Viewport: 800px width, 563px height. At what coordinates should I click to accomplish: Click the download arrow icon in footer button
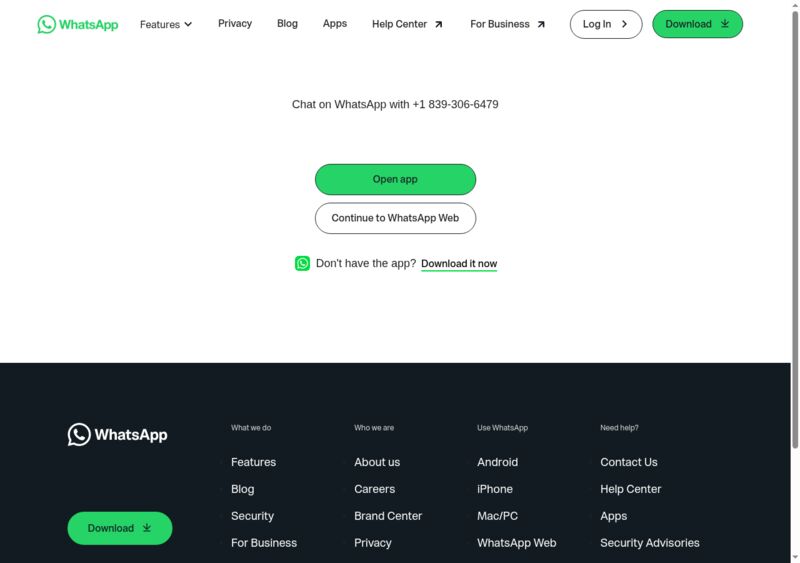pos(147,528)
